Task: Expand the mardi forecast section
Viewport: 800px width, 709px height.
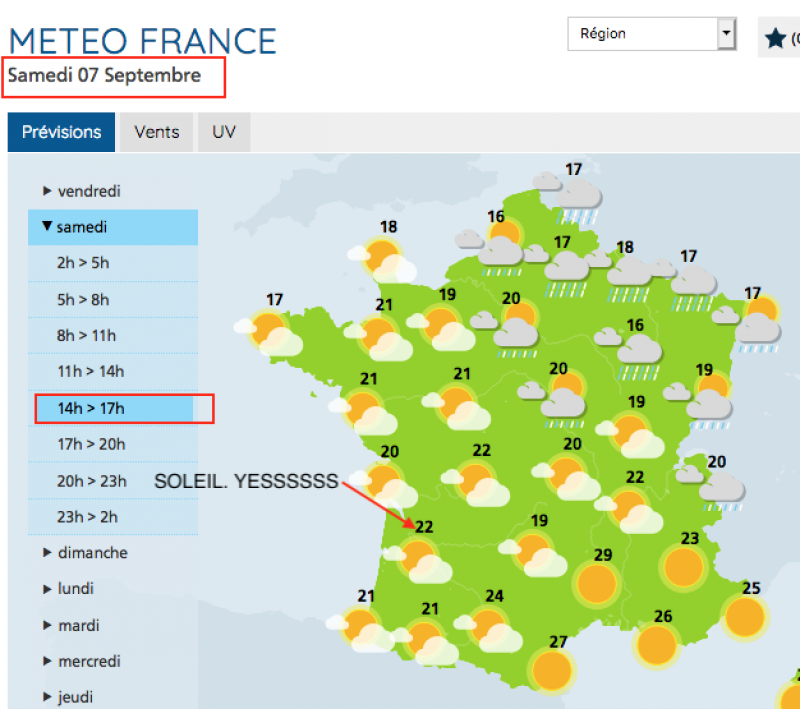Action: (71, 625)
